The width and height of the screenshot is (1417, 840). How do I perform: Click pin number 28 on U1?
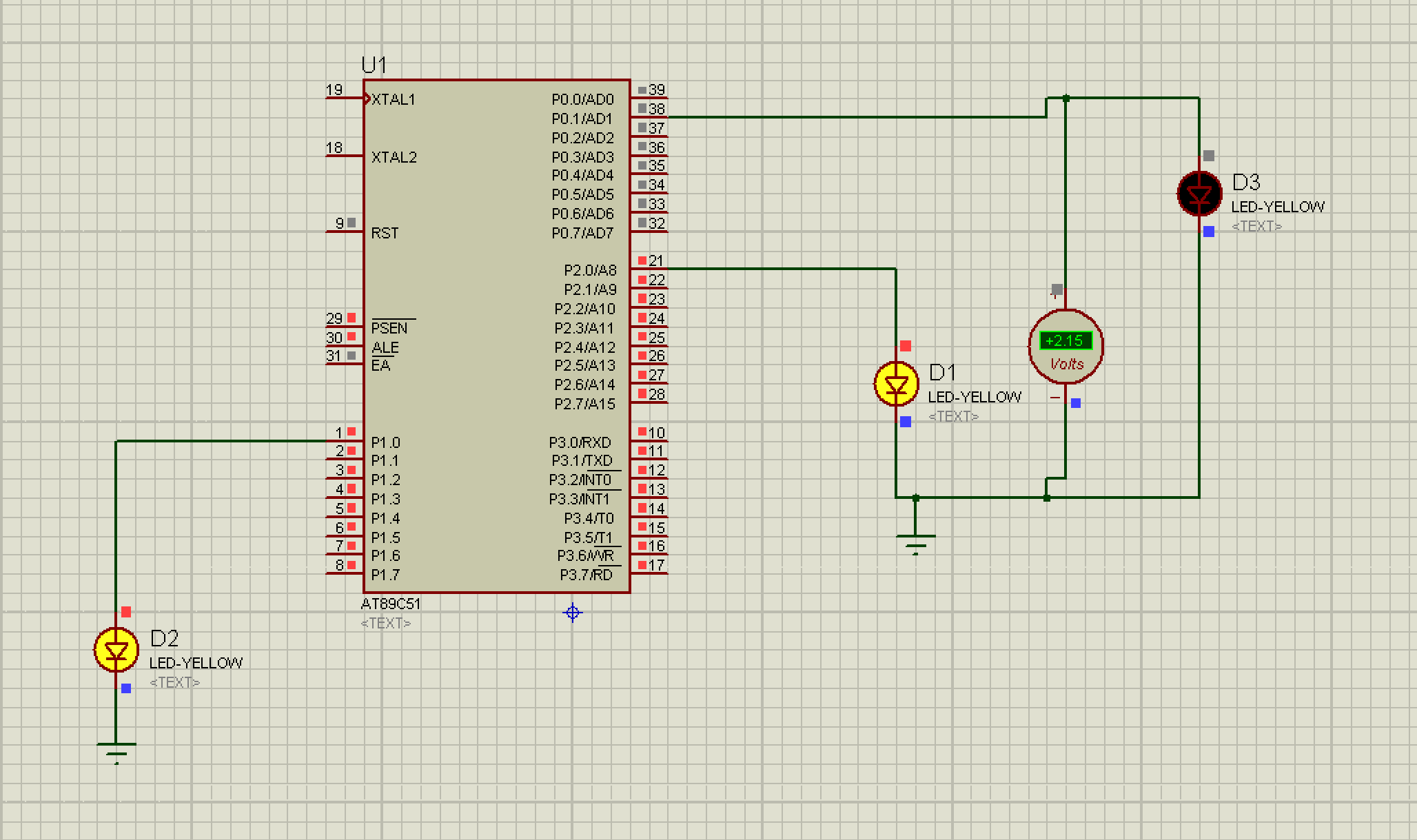tap(657, 394)
